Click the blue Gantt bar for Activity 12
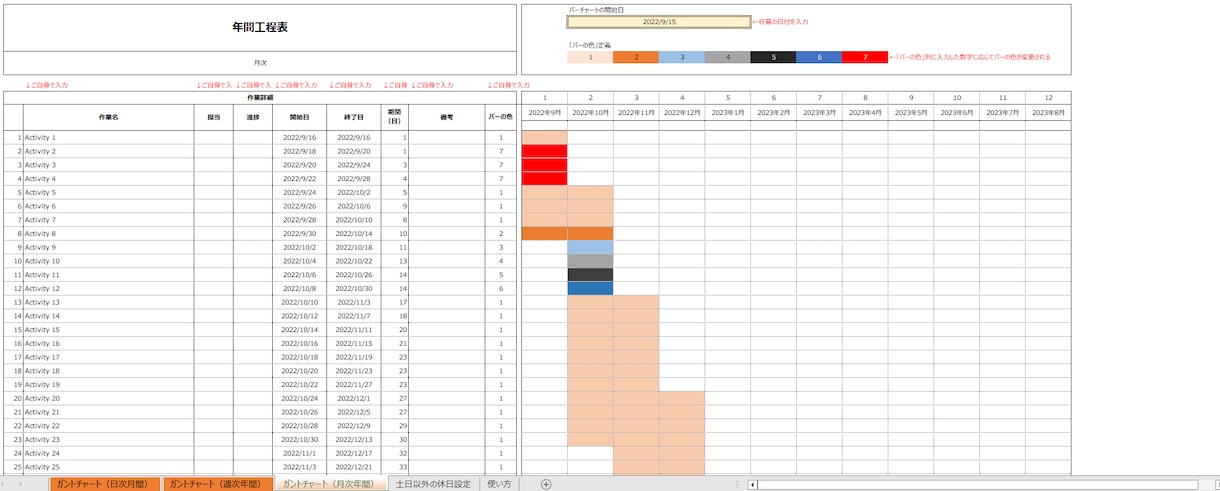 click(590, 288)
